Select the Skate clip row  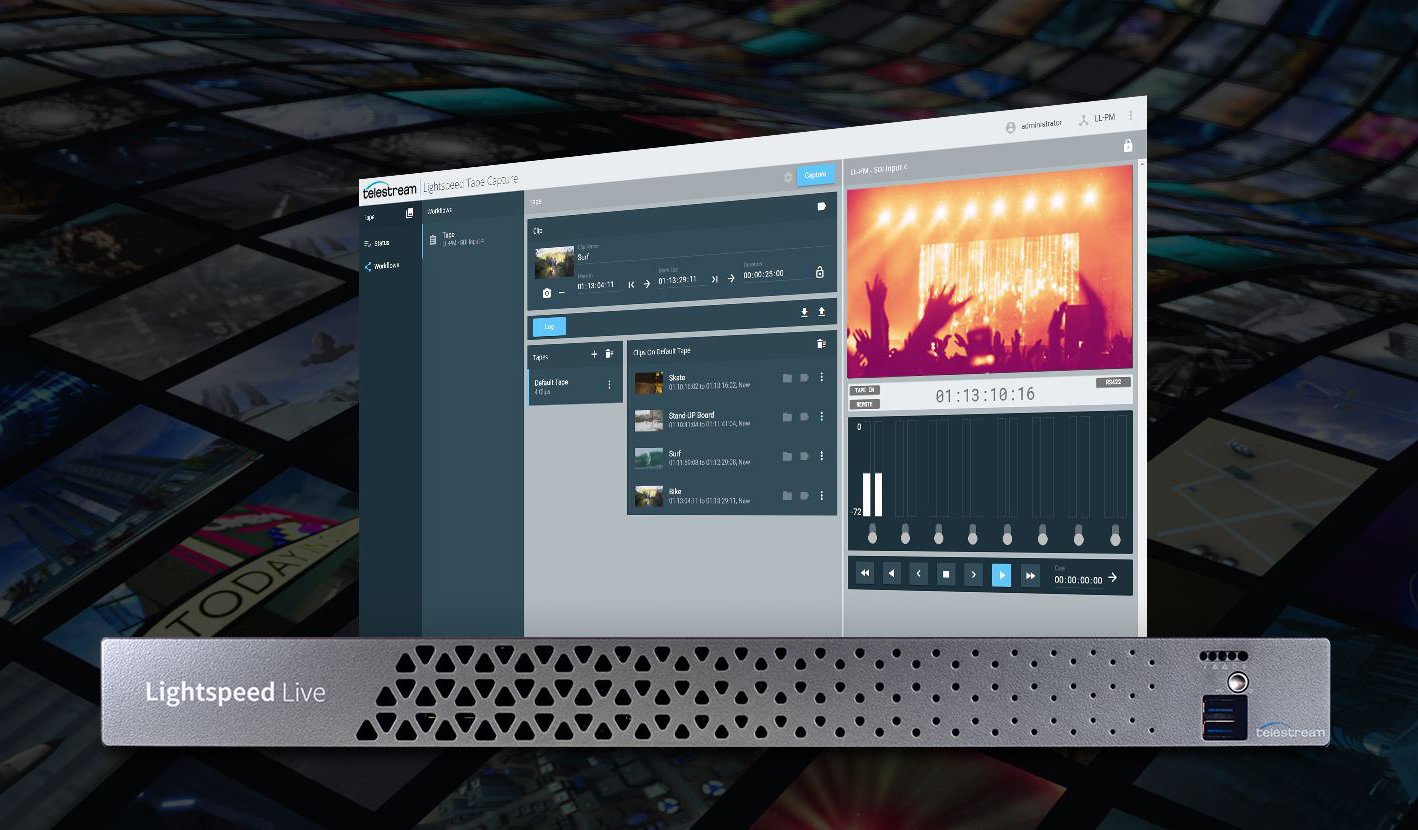pyautogui.click(x=732, y=381)
